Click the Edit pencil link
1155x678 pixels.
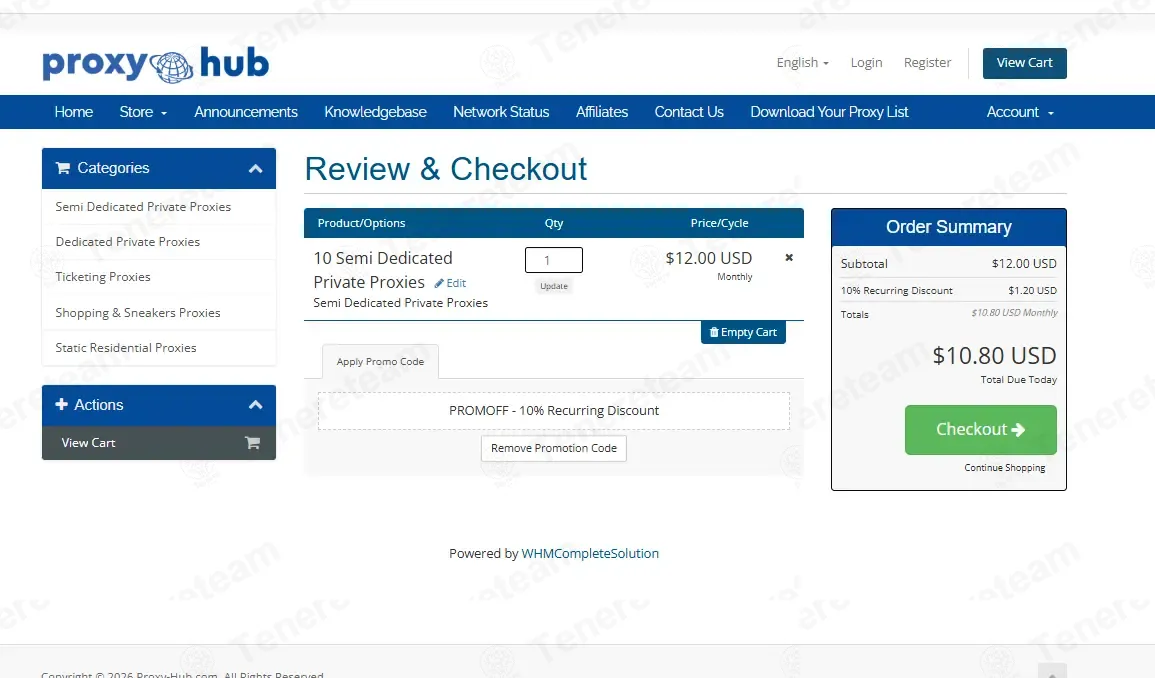(450, 283)
